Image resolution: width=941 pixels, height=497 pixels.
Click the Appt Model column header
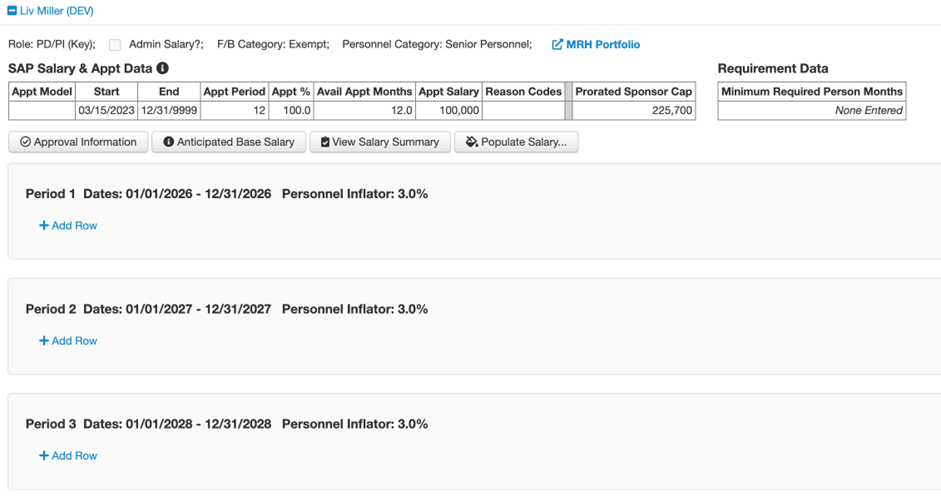click(41, 92)
